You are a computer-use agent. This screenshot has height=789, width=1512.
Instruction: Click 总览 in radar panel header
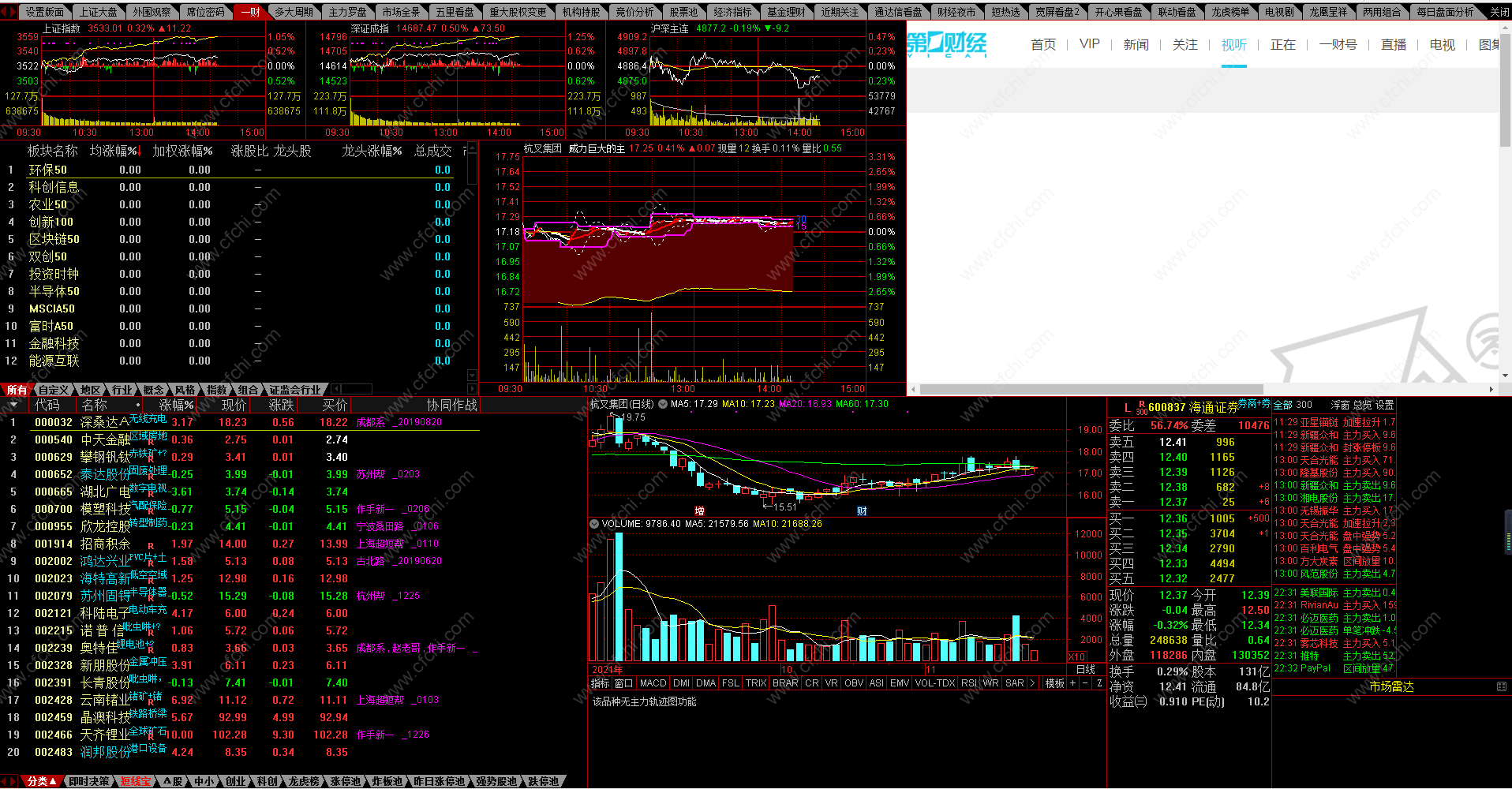coord(1363,405)
